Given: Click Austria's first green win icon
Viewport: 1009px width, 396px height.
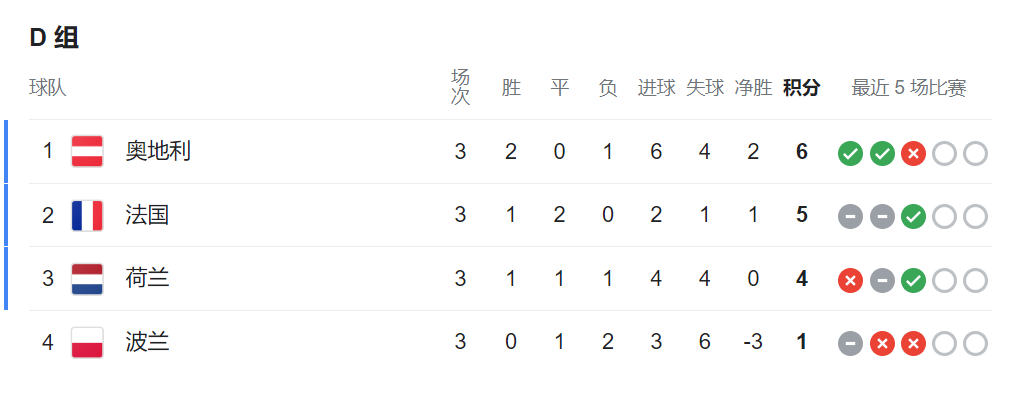Looking at the screenshot, I should coord(850,154).
